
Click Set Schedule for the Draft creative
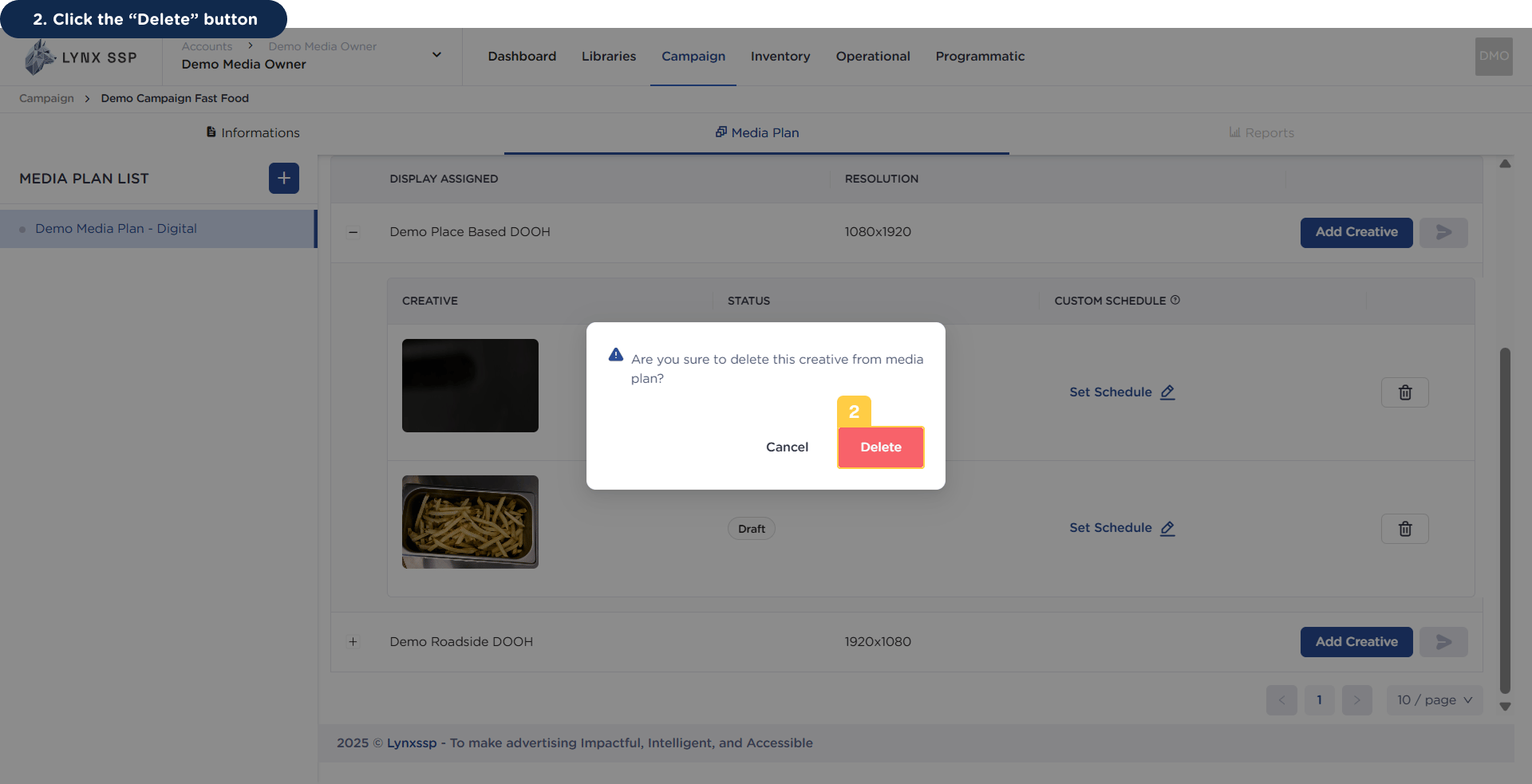tap(1122, 528)
